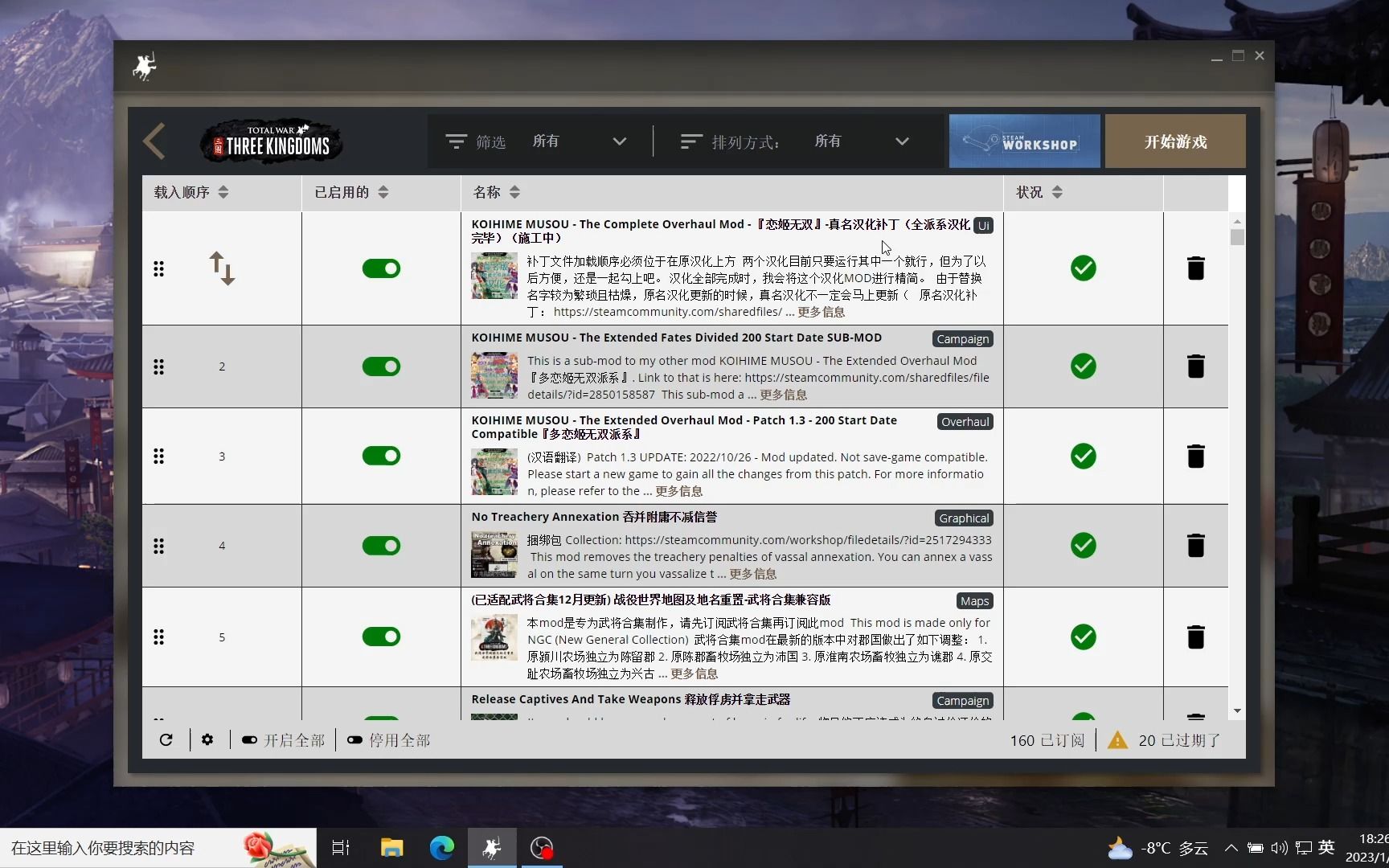Image resolution: width=1389 pixels, height=868 pixels.
Task: Toggle Fates Divided 200 Start Date SUB-MOD
Action: (381, 366)
